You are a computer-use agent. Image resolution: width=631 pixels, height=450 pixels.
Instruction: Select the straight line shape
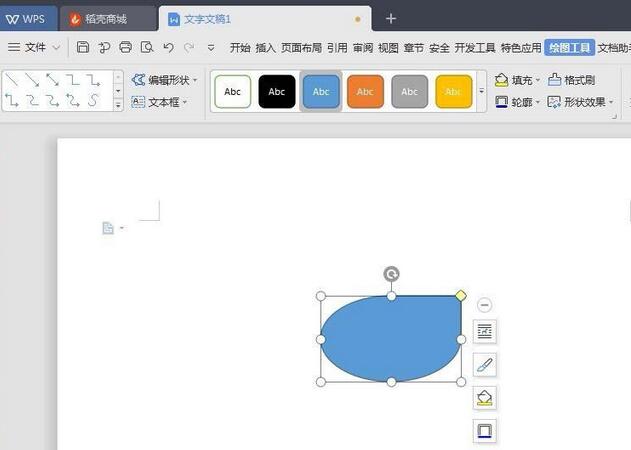click(x=12, y=80)
